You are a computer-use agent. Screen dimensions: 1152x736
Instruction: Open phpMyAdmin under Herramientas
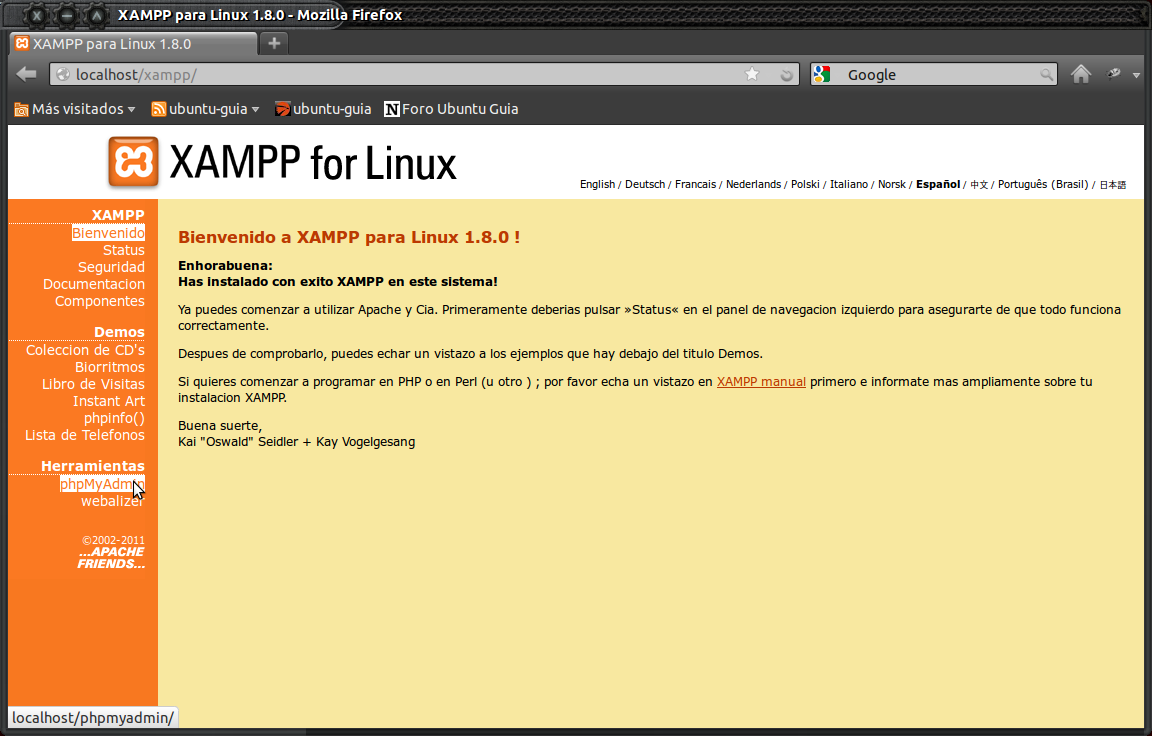coord(102,483)
